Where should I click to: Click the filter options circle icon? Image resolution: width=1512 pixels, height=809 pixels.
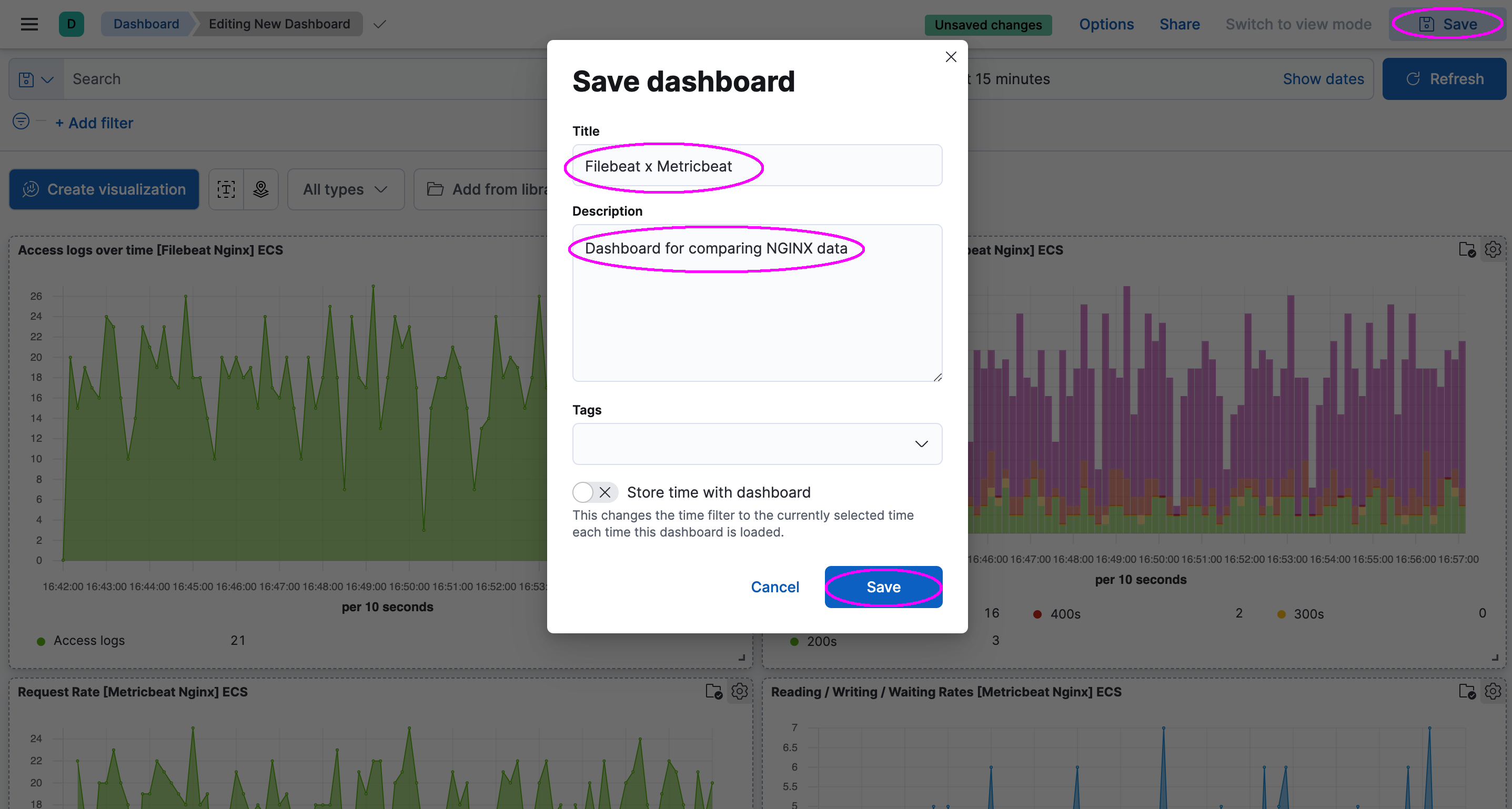(21, 122)
